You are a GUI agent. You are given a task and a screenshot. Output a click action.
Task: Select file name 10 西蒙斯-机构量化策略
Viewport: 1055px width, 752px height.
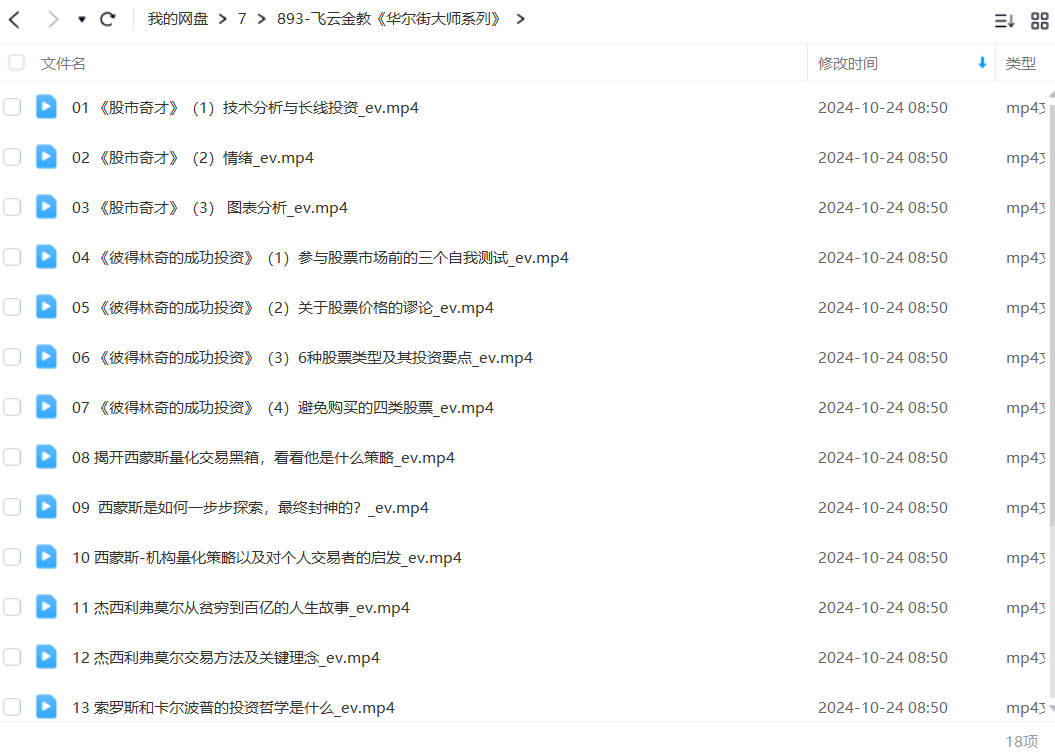click(x=267, y=558)
